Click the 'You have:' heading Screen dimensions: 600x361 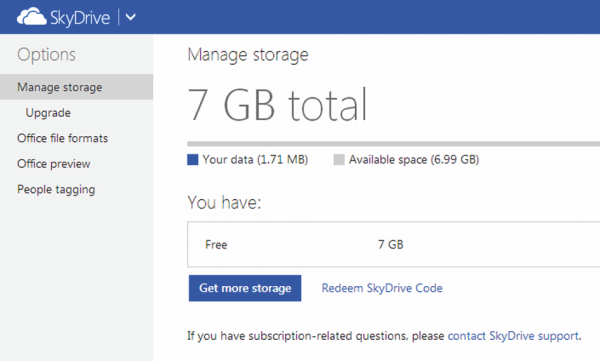tap(224, 202)
